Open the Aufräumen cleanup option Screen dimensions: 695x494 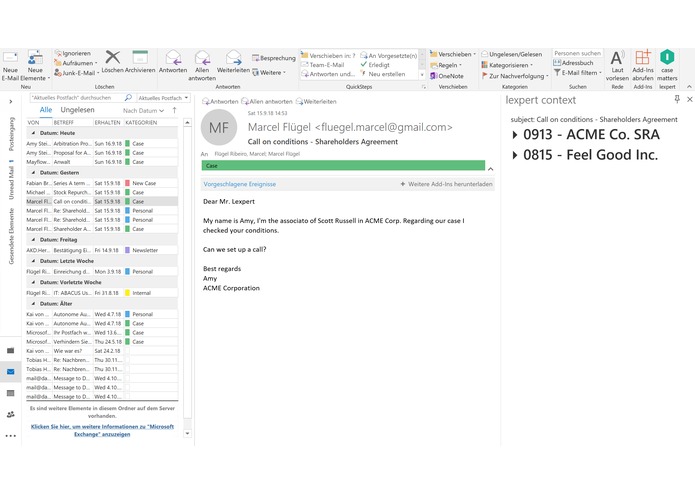(75, 63)
